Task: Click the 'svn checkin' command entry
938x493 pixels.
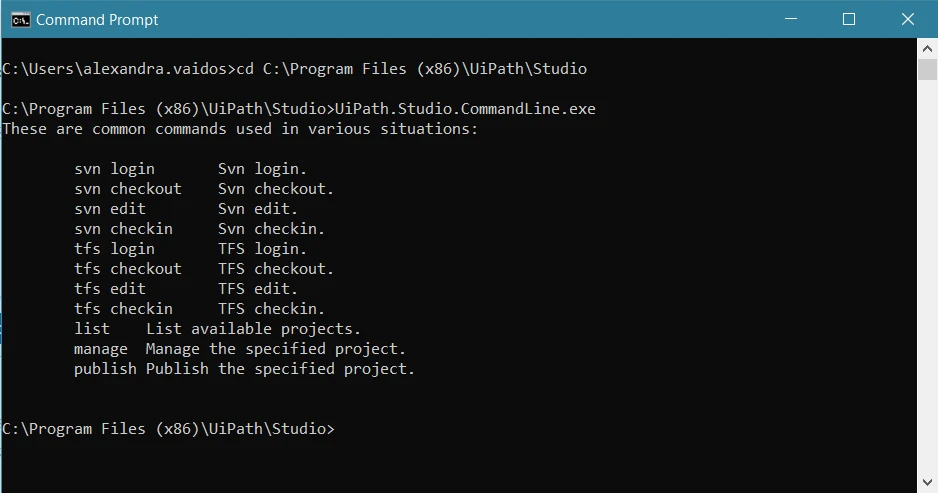Action: (123, 229)
